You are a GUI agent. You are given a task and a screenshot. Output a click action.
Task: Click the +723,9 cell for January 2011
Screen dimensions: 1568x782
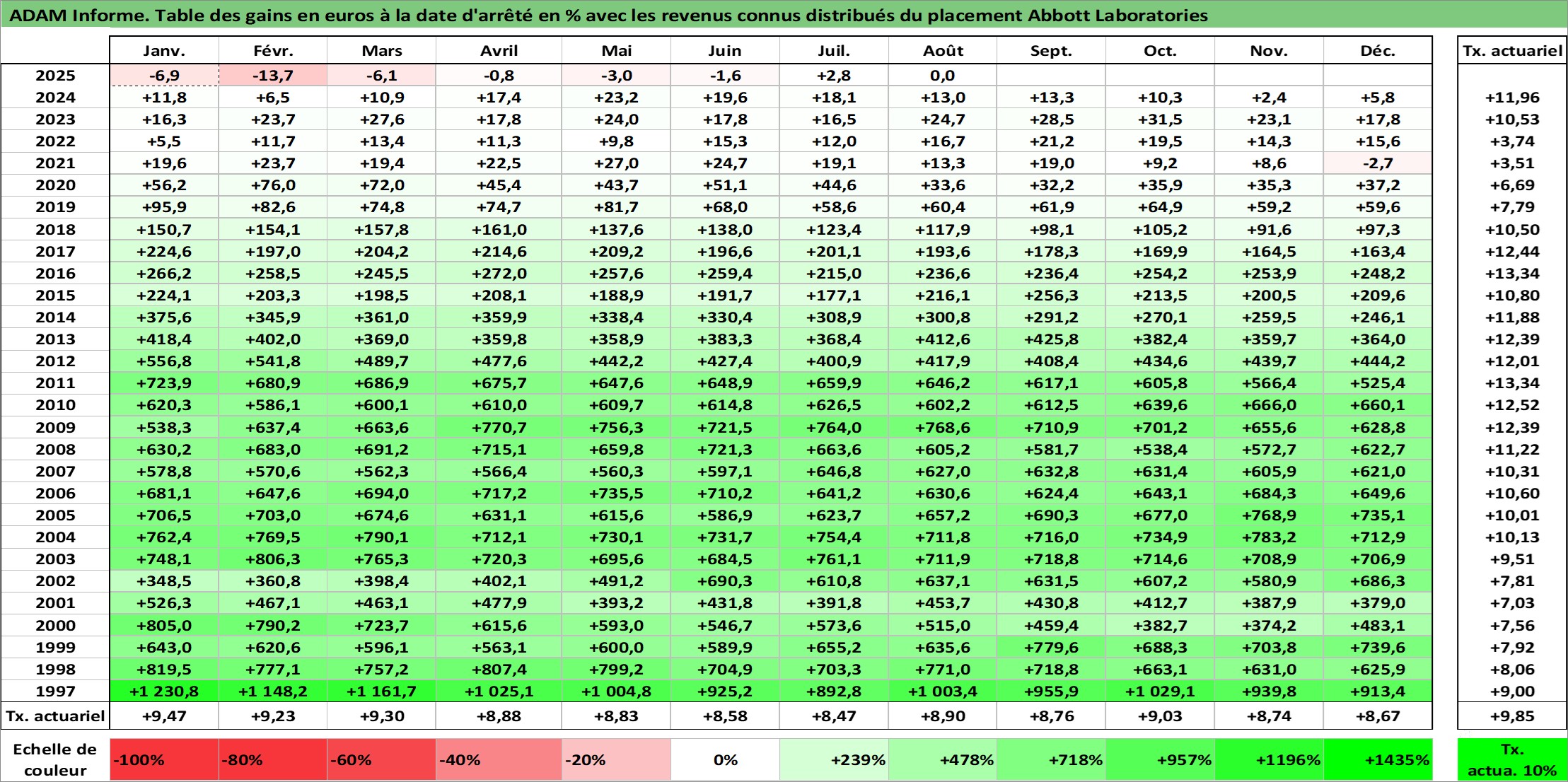(164, 383)
